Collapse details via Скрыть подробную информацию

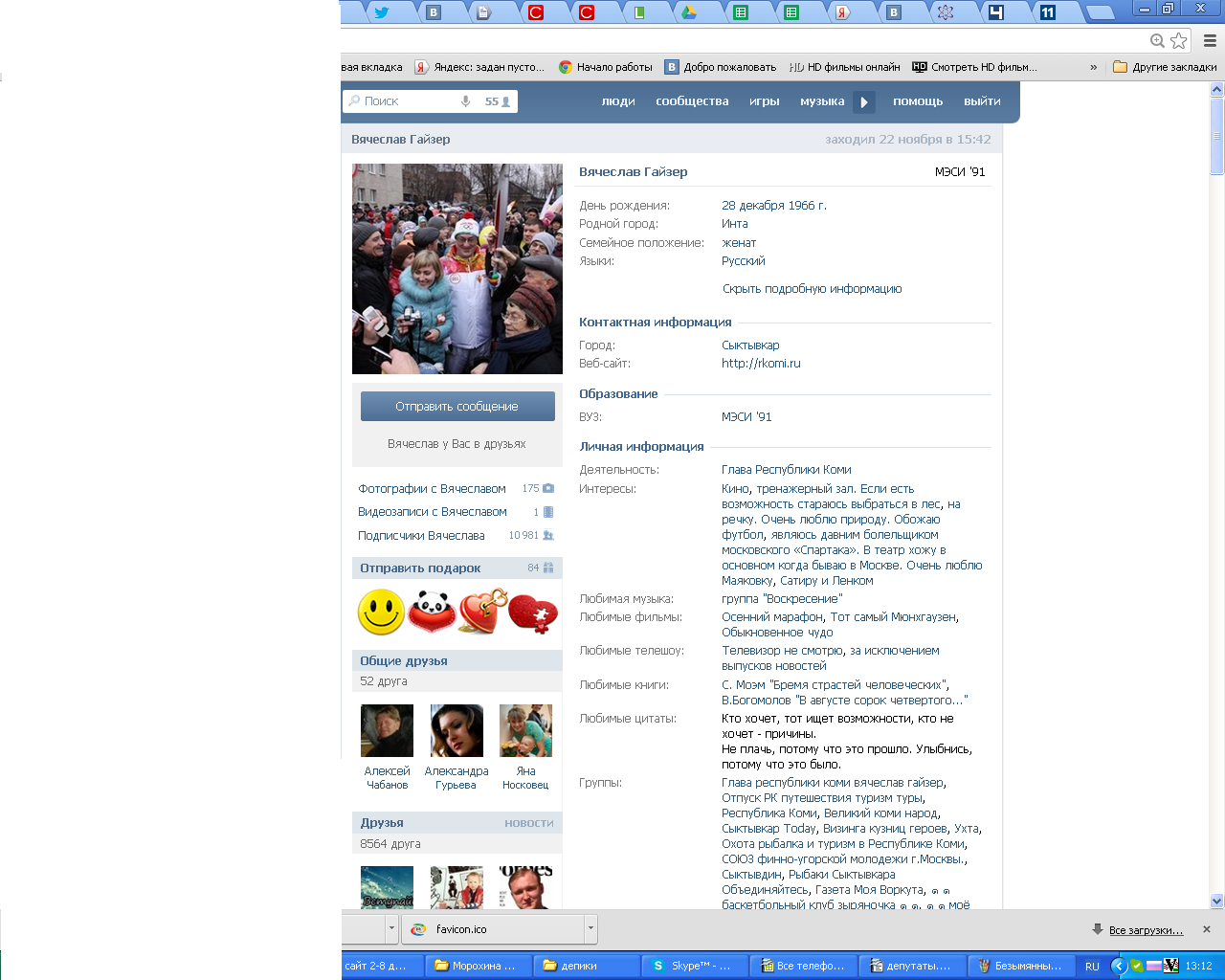[x=812, y=289]
